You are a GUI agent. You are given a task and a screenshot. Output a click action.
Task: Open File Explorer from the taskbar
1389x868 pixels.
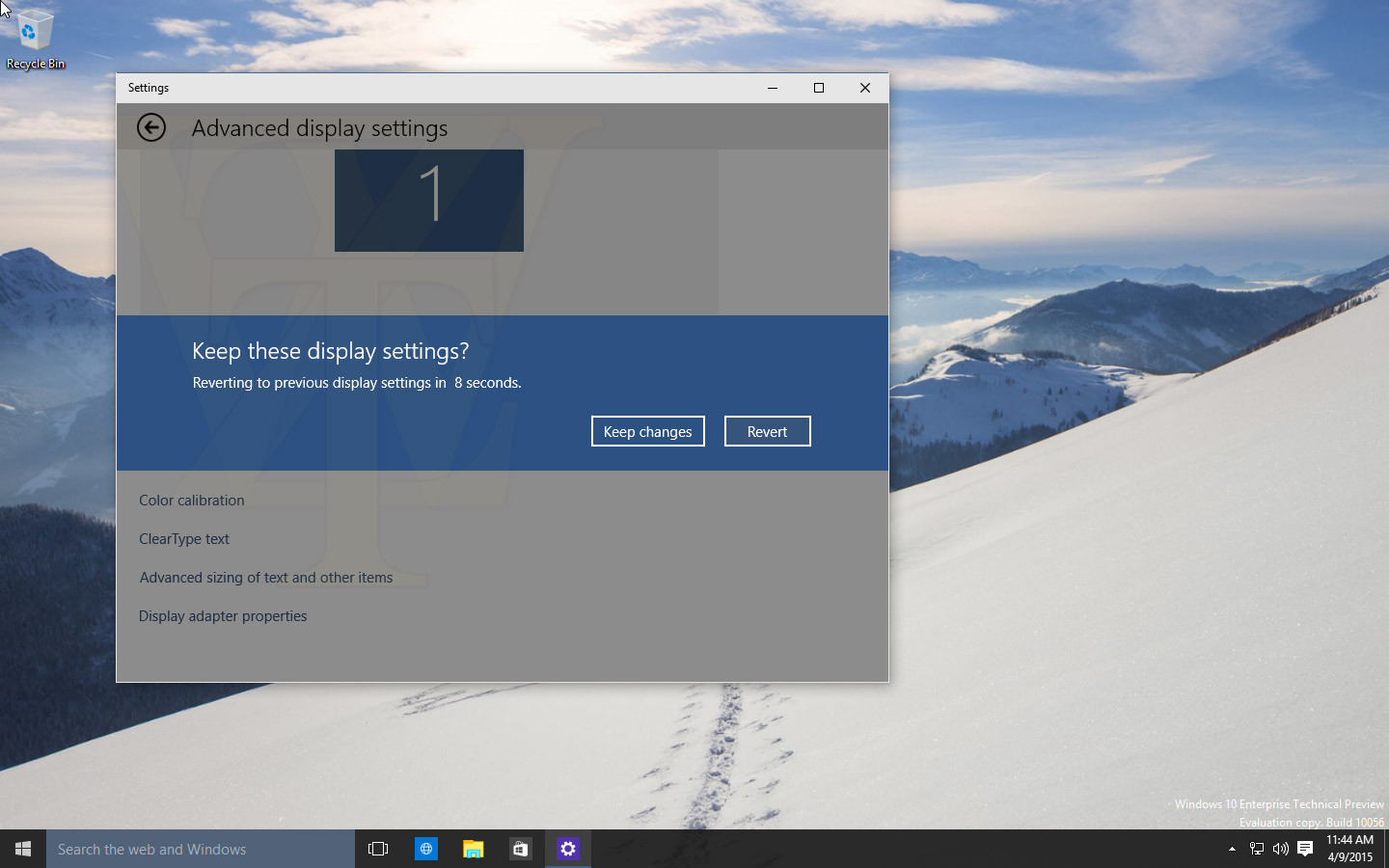(x=473, y=849)
